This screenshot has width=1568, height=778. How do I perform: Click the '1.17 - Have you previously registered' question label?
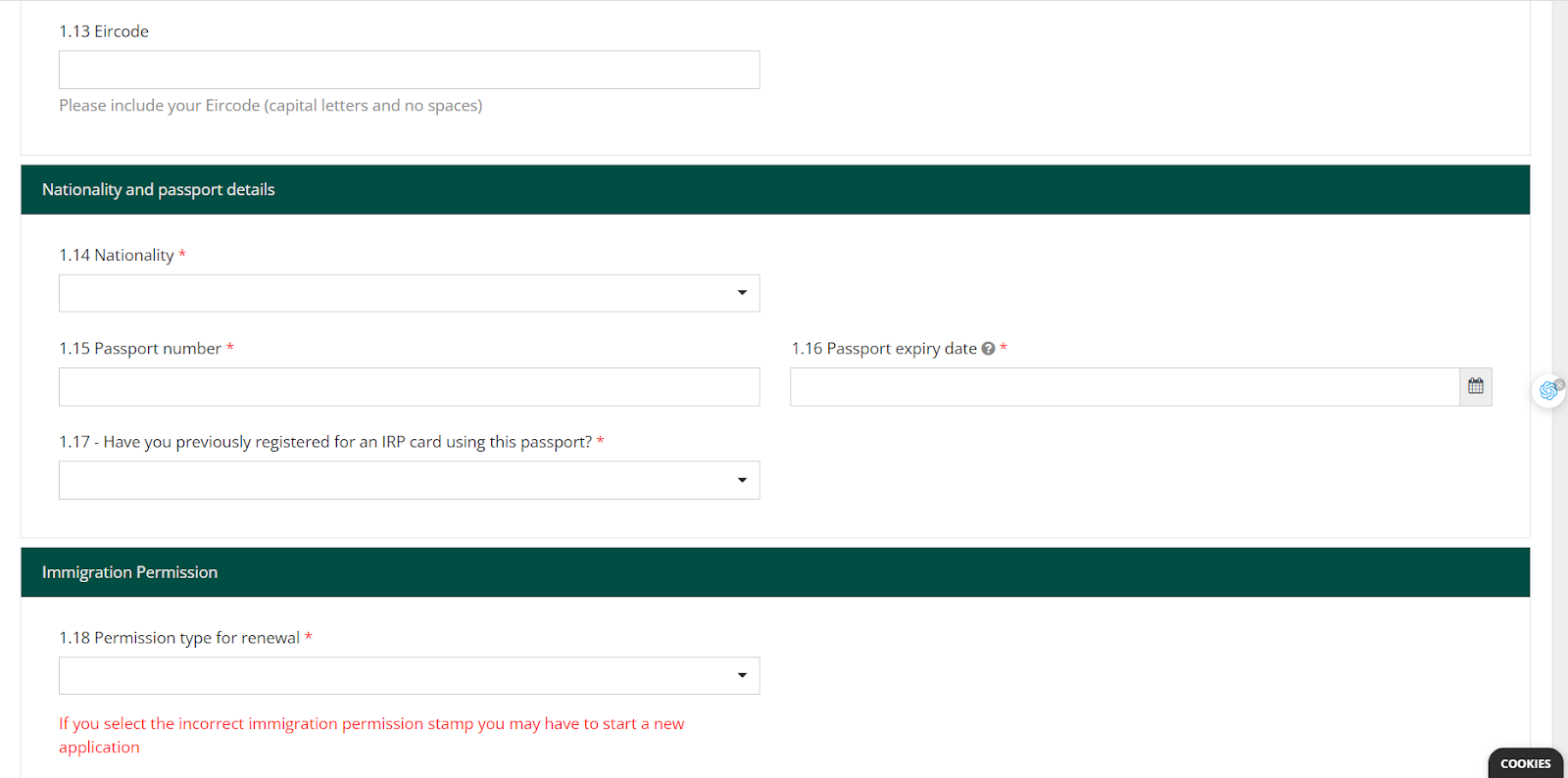(325, 442)
